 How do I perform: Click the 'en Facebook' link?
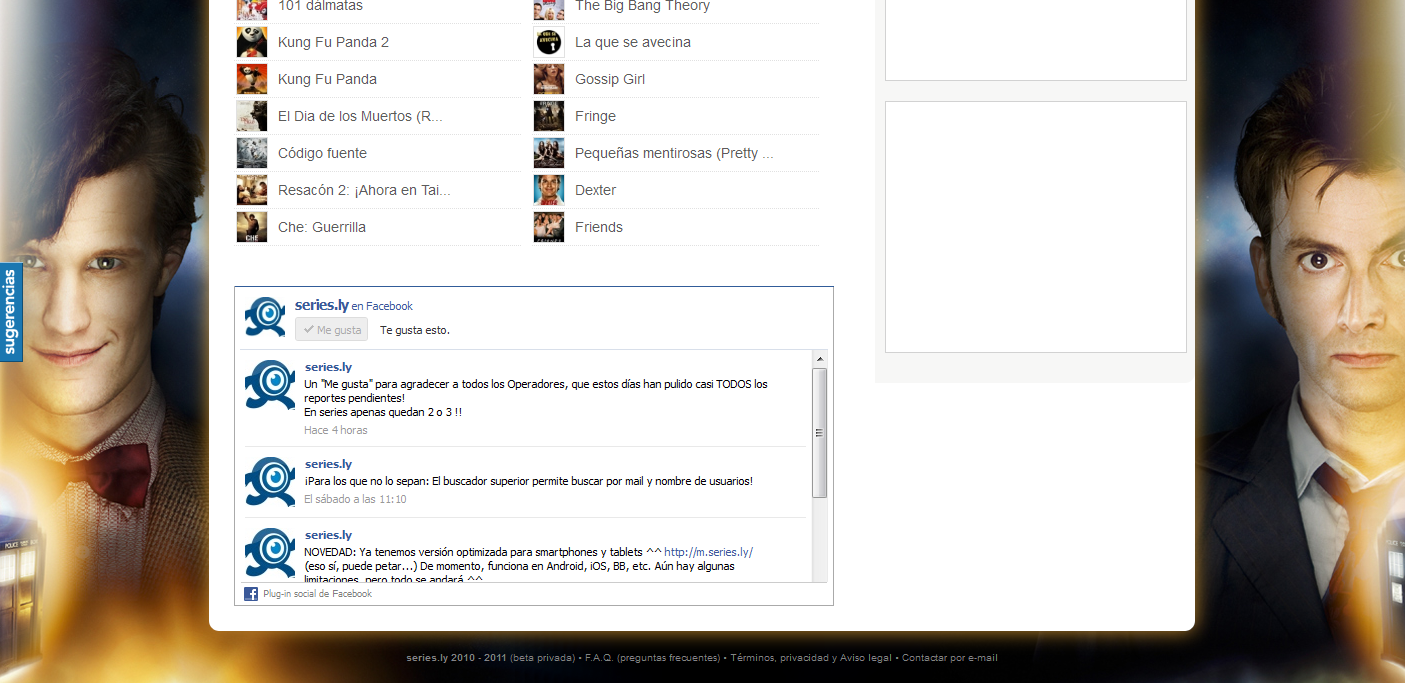[x=382, y=306]
